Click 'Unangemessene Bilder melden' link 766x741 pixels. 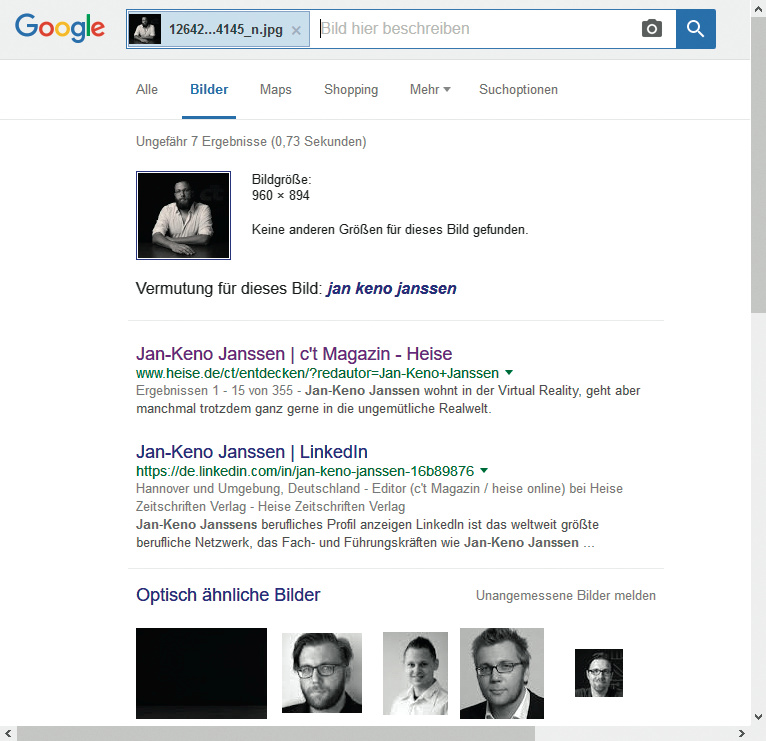tap(566, 596)
